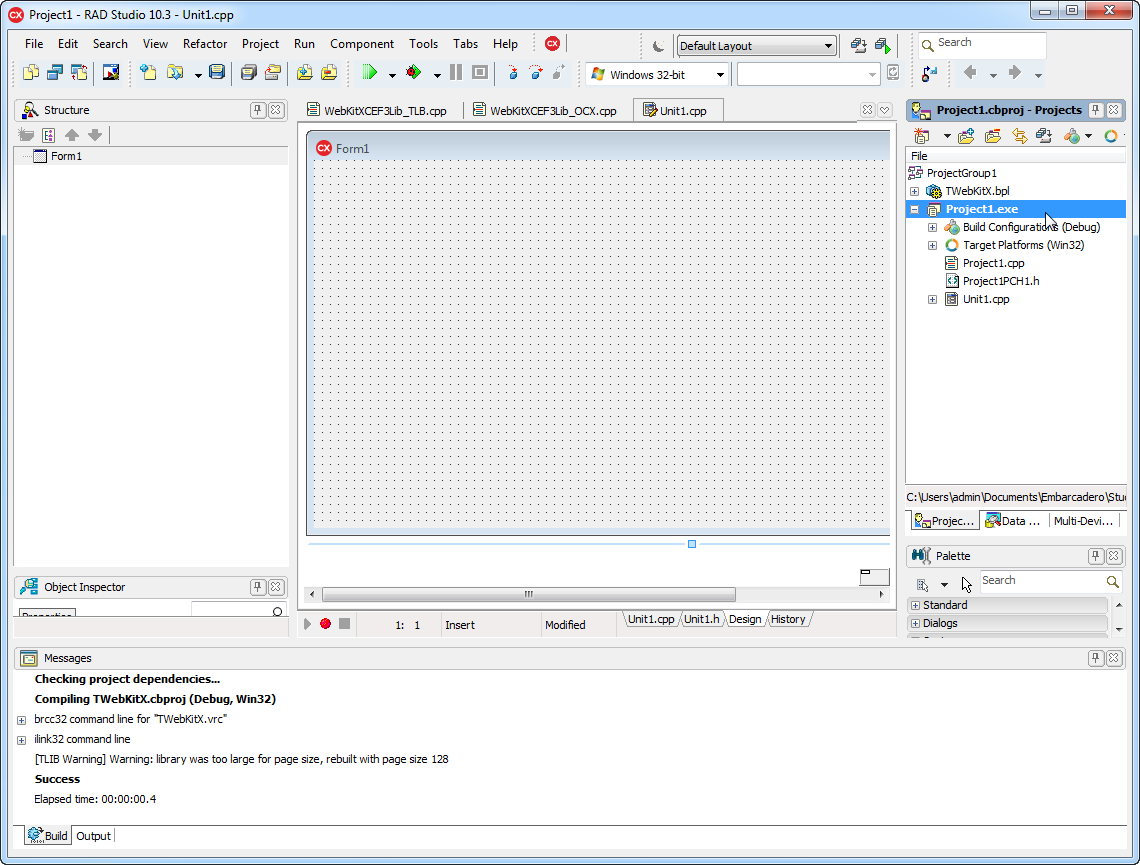The image size is (1140, 865).
Task: Click the IDE Insight Search field at top right
Action: point(982,44)
